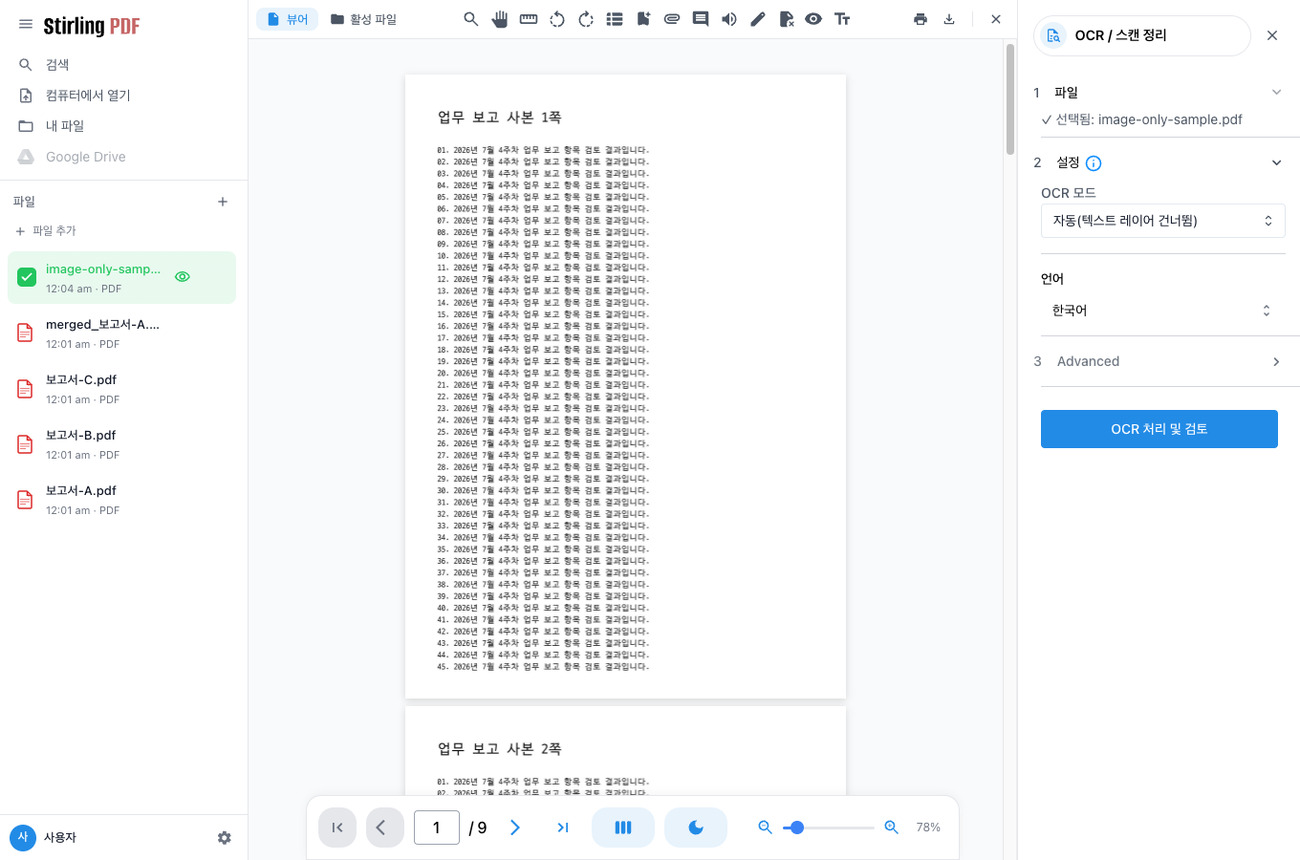Open the redact page tool
This screenshot has width=1300, height=860.
(786, 19)
